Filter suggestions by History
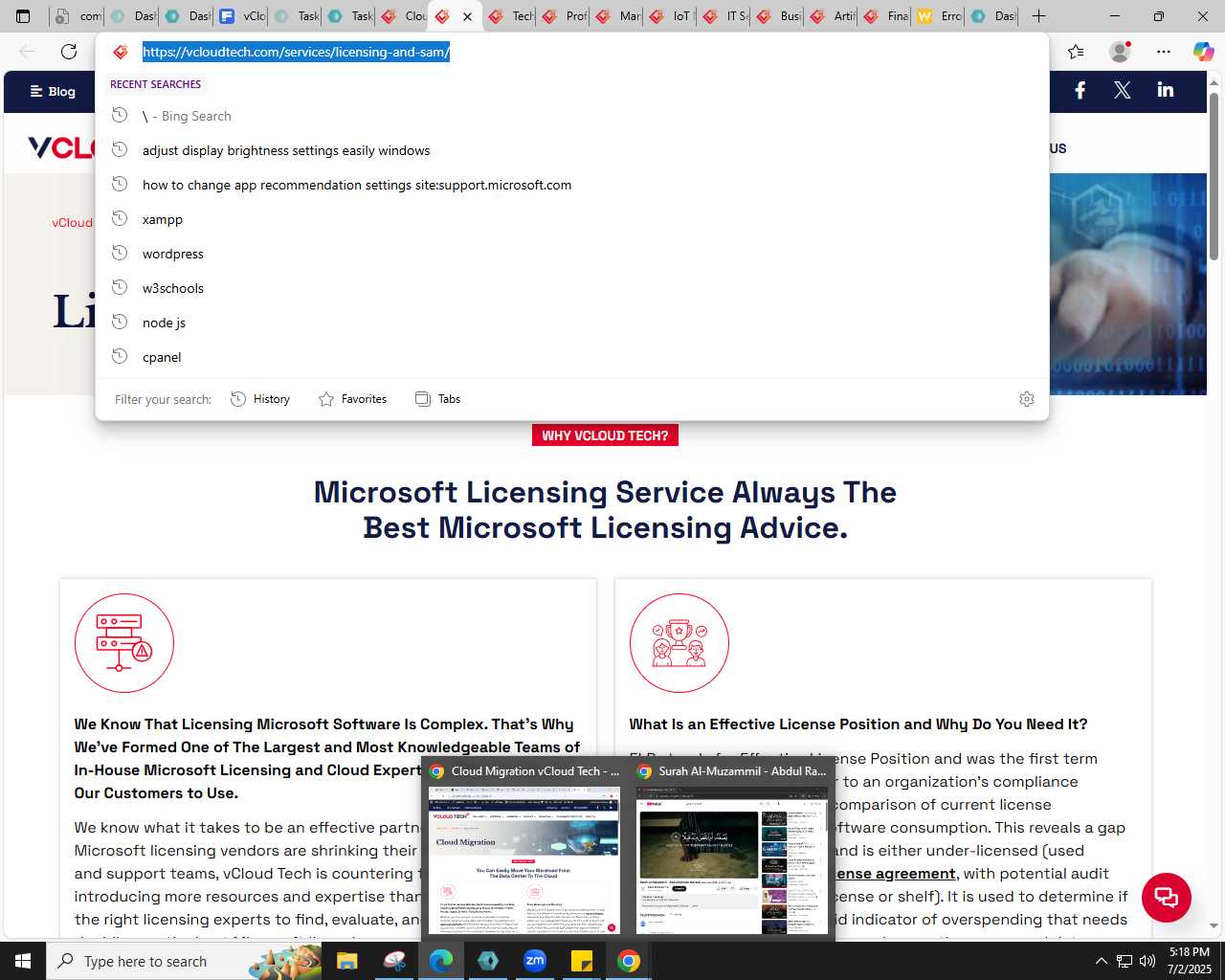The height and width of the screenshot is (980, 1225). (x=260, y=399)
